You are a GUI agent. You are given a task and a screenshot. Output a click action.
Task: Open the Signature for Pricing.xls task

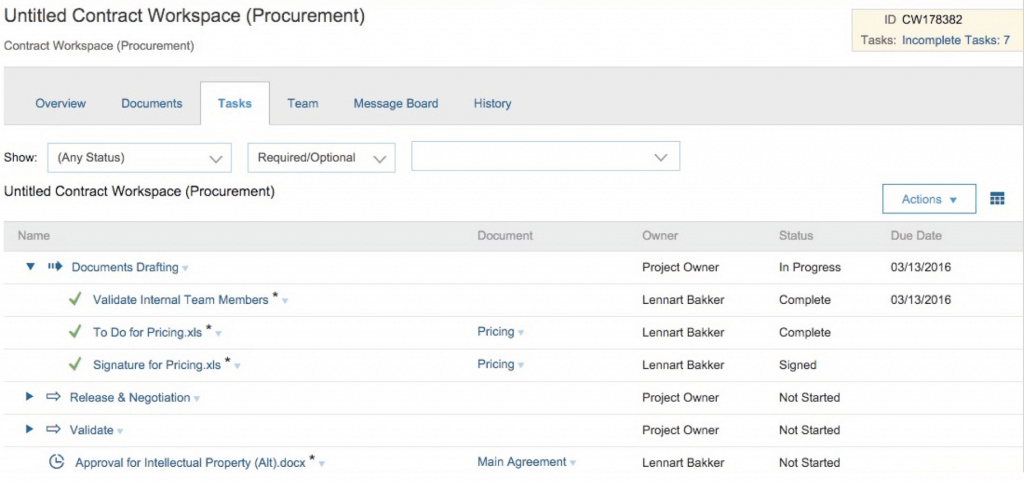tap(157, 365)
